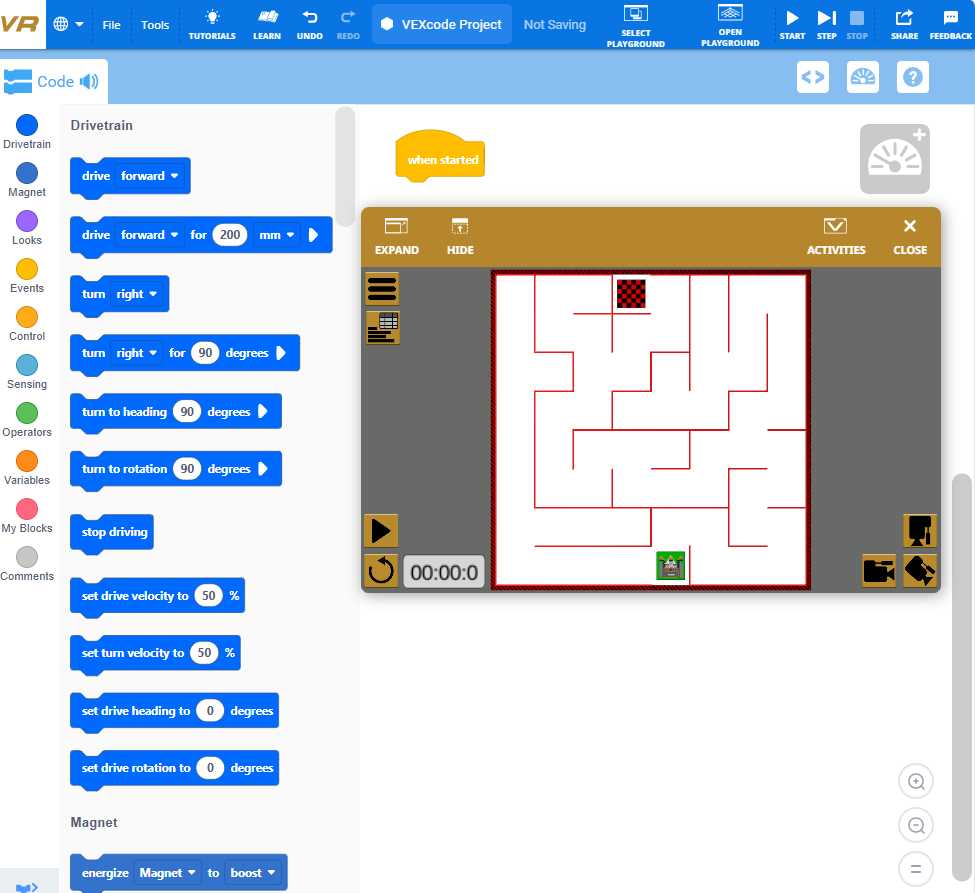This screenshot has height=893, width=975.
Task: Open the File menu
Action: tap(111, 25)
